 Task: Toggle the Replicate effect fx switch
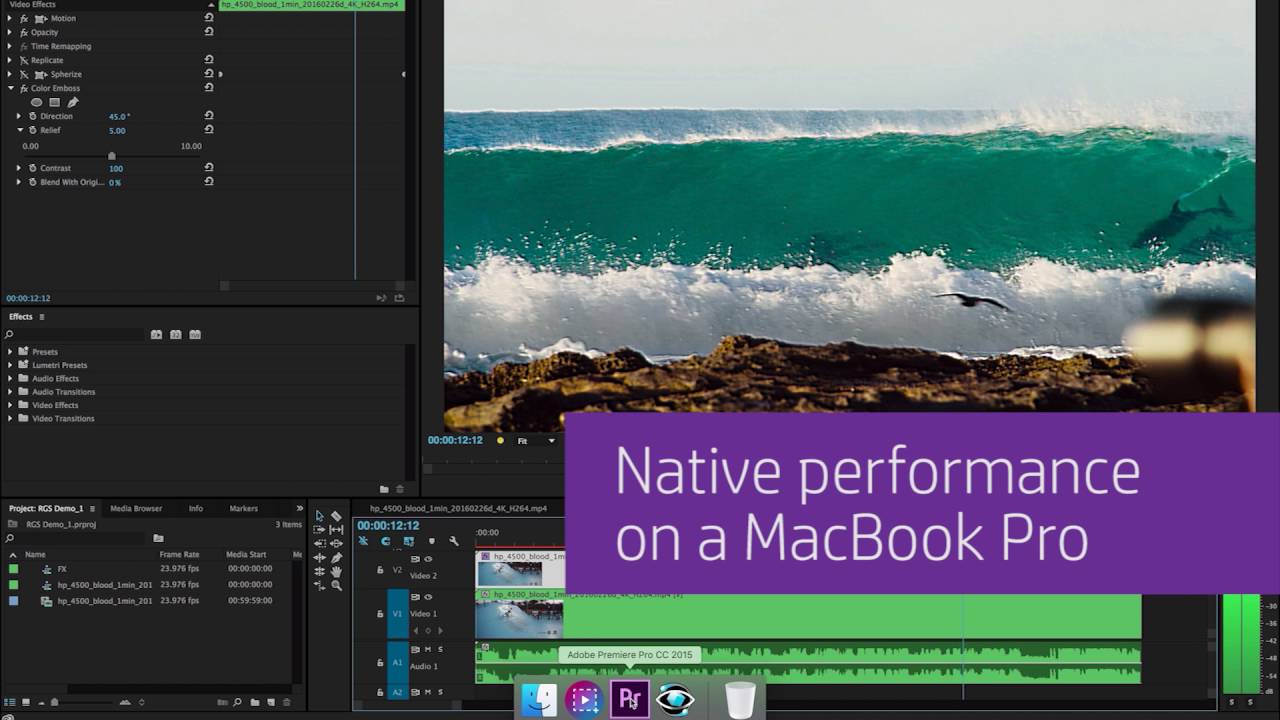coord(24,60)
